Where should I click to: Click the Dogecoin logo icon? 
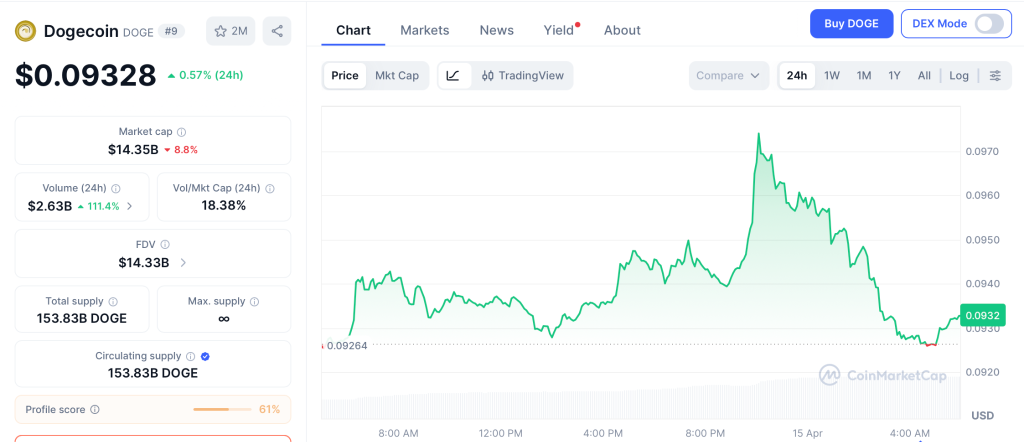[x=25, y=31]
